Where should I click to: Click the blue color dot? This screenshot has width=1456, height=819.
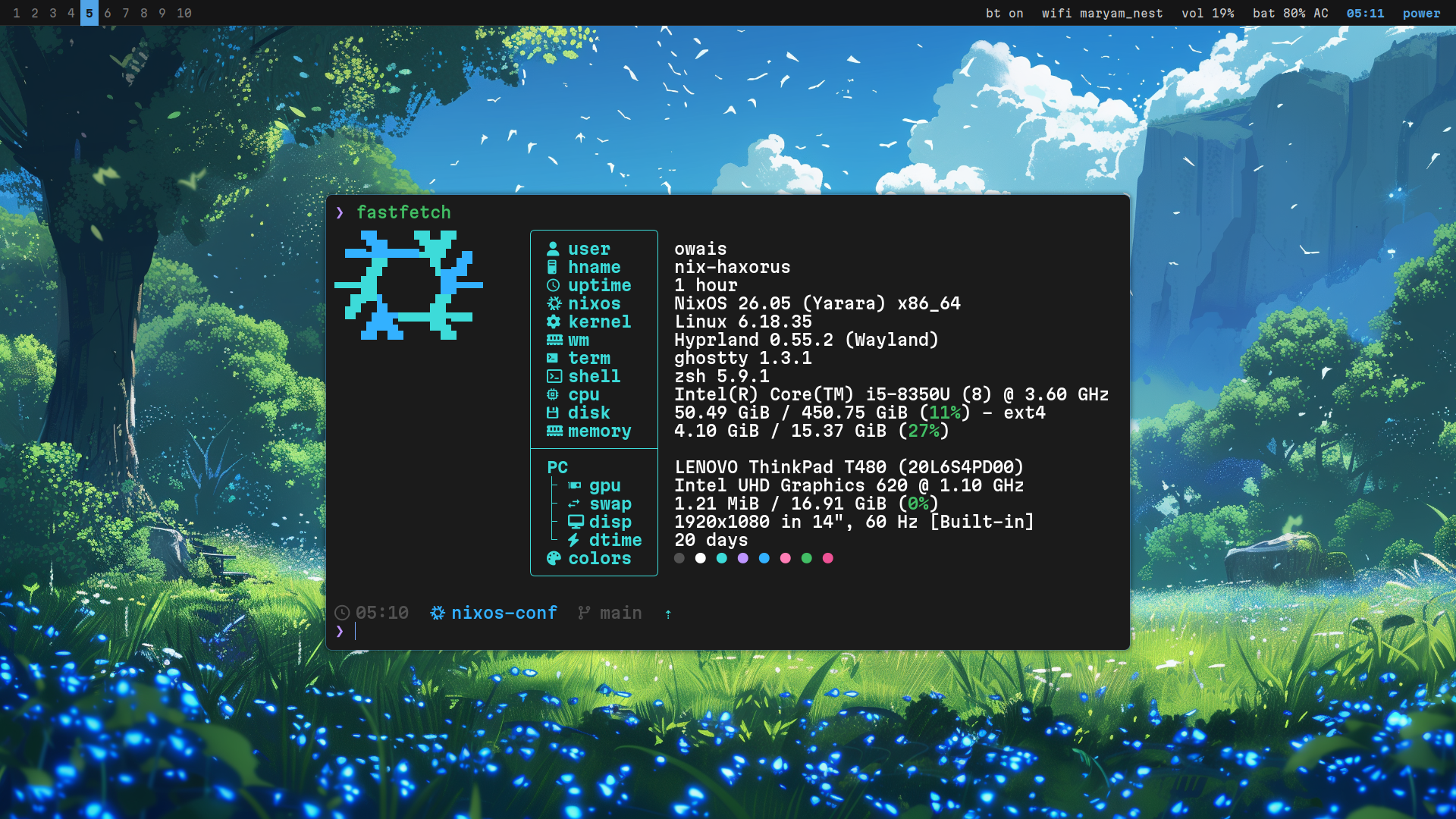click(x=764, y=558)
